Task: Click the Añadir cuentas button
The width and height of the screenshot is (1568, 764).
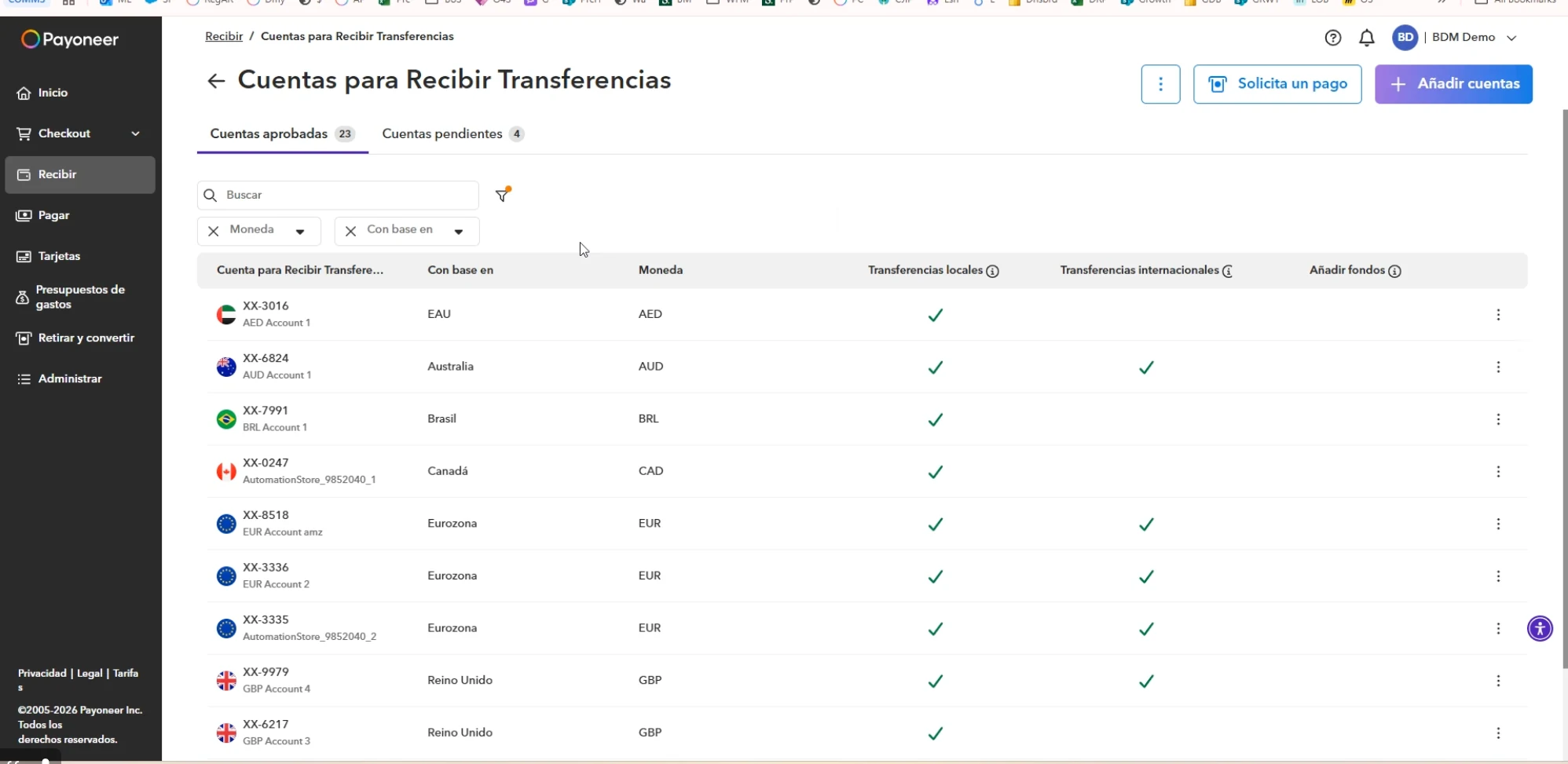Action: (1453, 84)
